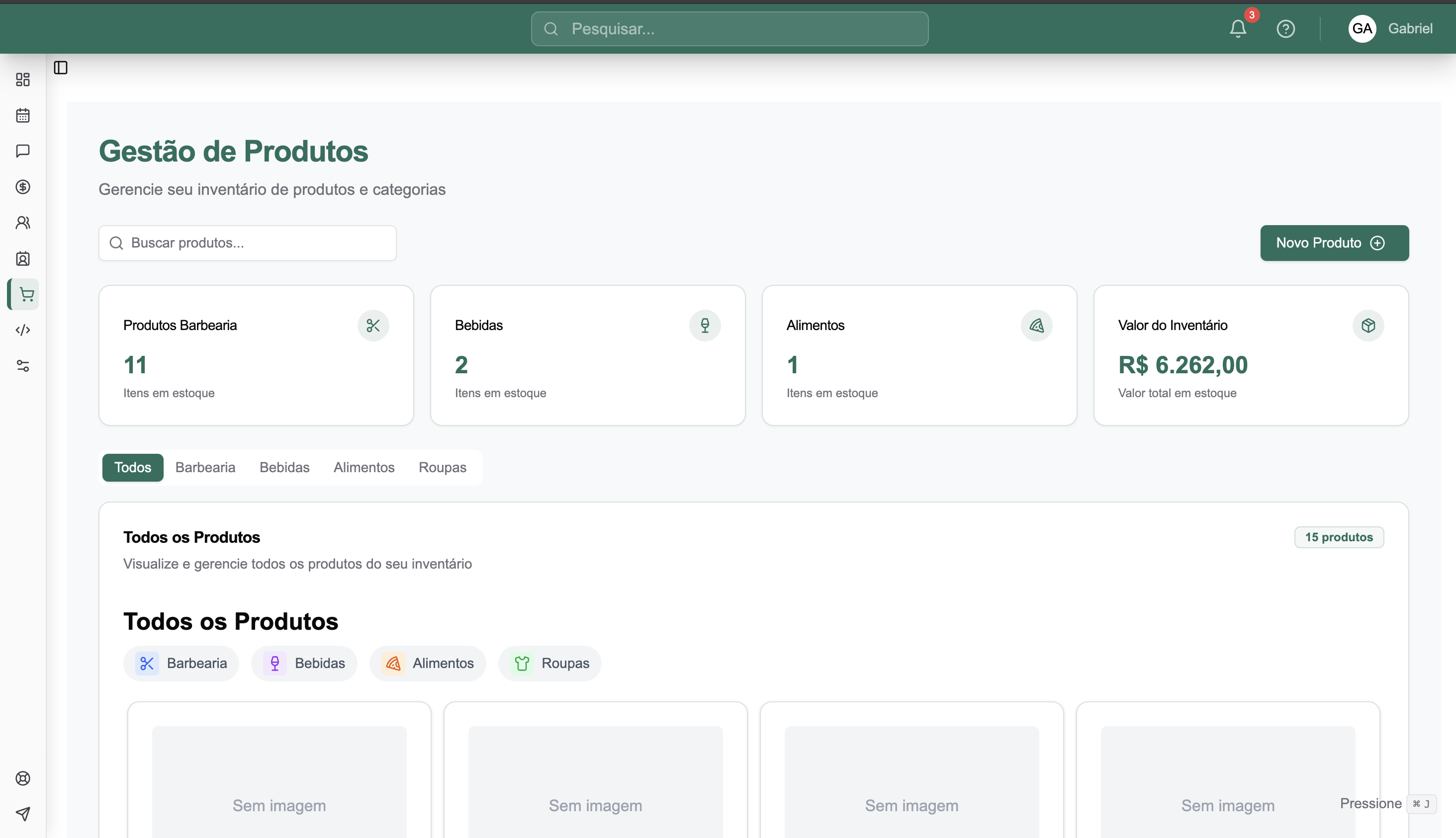Image resolution: width=1456 pixels, height=838 pixels.
Task: Click the Buscar produtos search field
Action: click(248, 243)
